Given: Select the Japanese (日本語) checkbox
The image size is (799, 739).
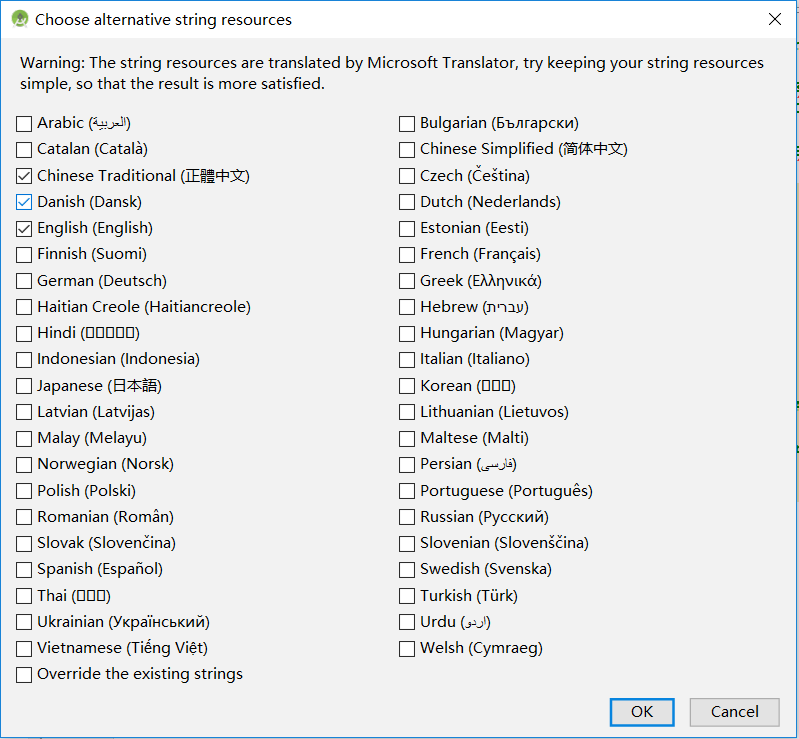Looking at the screenshot, I should click(x=24, y=386).
